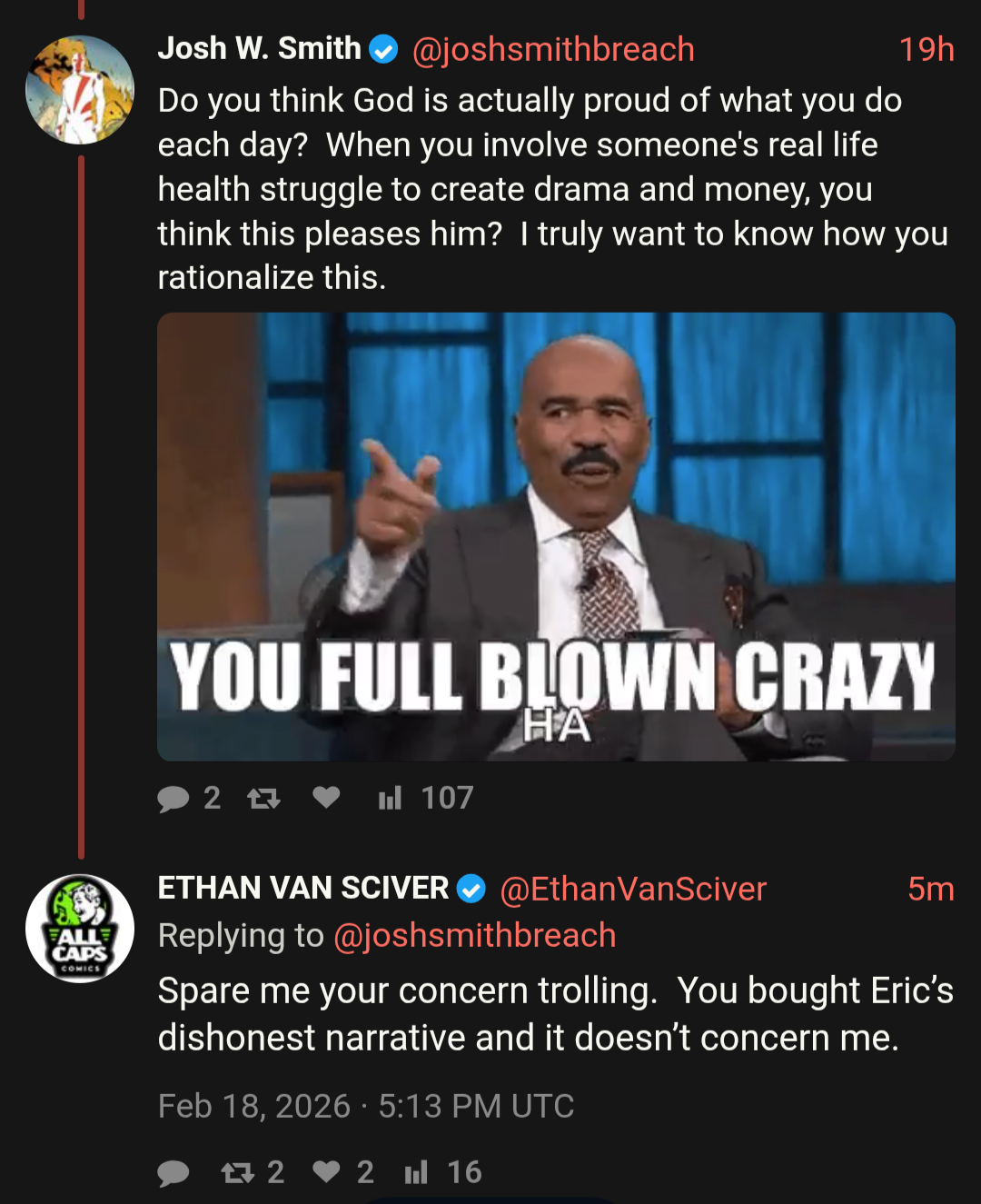Open the All Caps Comics avatar
981x1204 pixels.
[80, 929]
